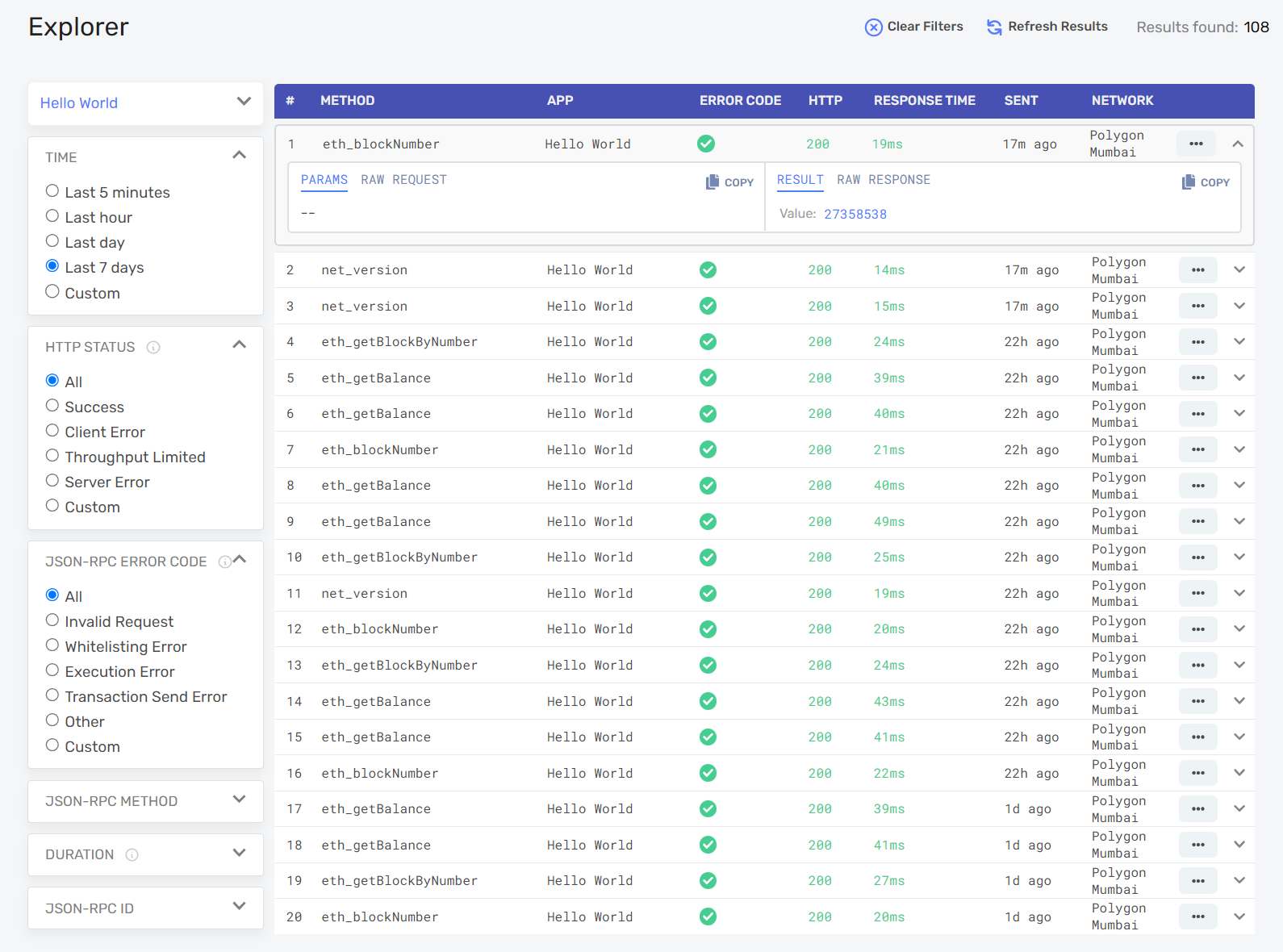This screenshot has width=1283, height=952.
Task: Expand the JSON-RPC ID filter section
Action: 239,906
